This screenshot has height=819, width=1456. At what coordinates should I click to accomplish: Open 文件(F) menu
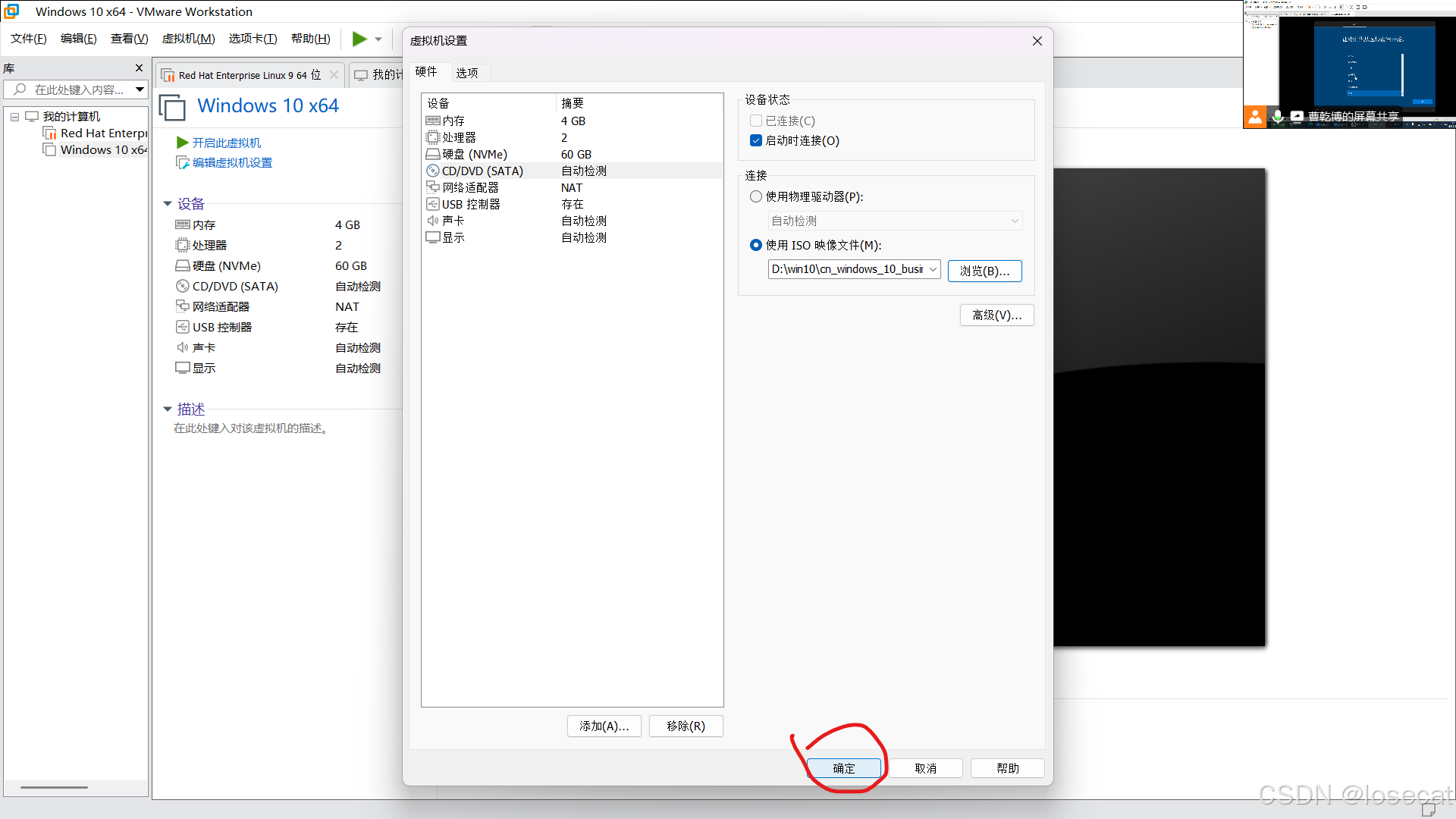pyautogui.click(x=29, y=39)
